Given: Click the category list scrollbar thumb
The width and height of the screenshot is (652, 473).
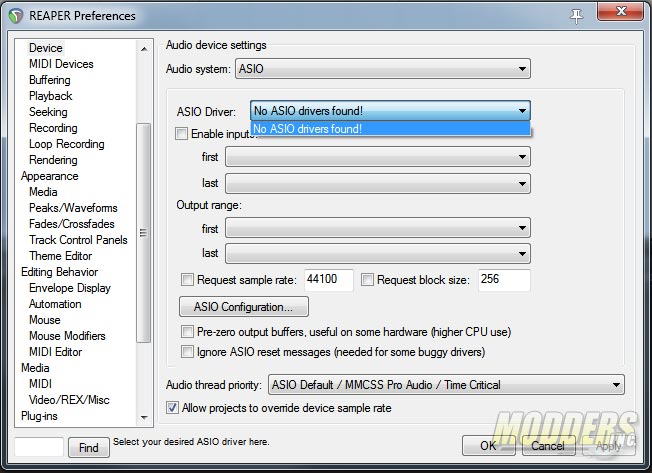Looking at the screenshot, I should [x=143, y=232].
